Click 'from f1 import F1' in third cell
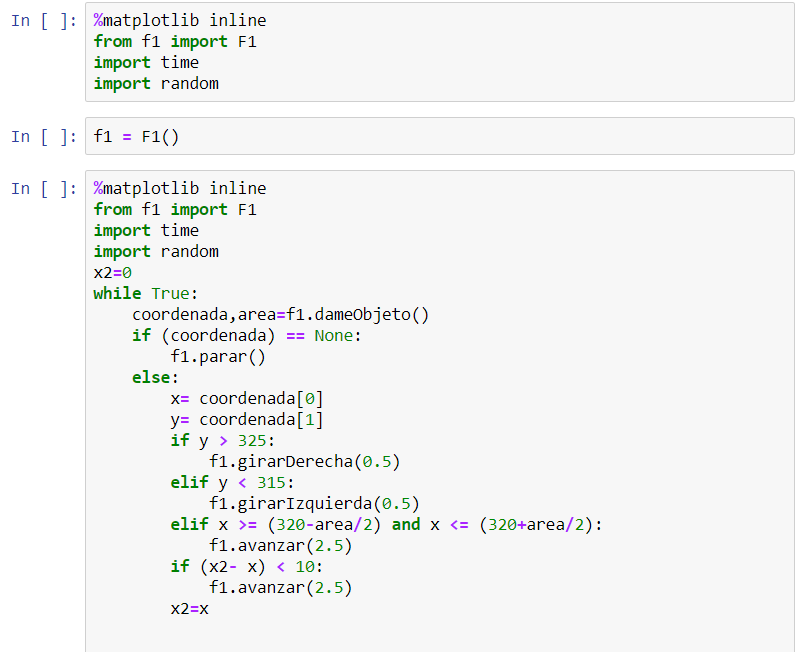The height and width of the screenshot is (652, 797). tap(175, 209)
